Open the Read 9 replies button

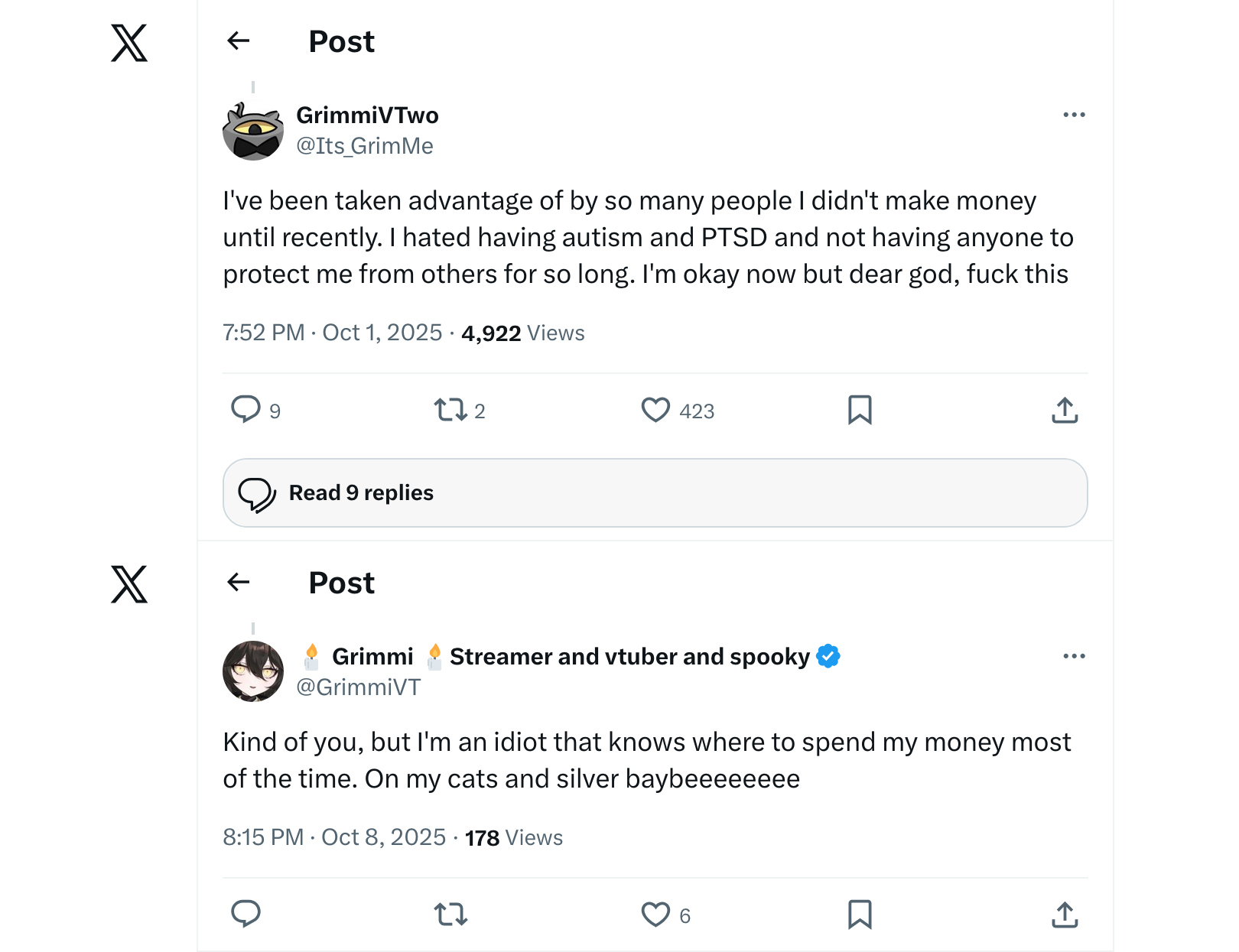[655, 492]
